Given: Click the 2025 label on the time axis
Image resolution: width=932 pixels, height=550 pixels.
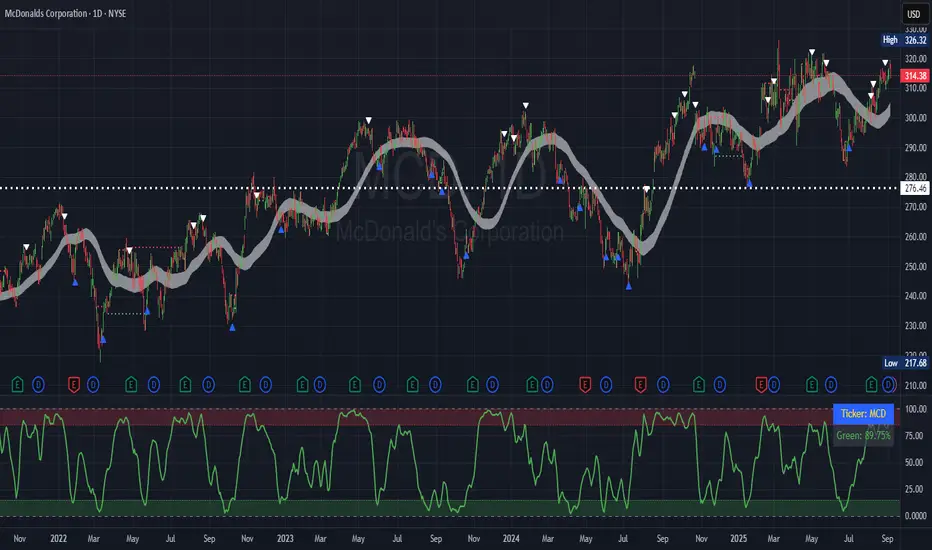Looking at the screenshot, I should [739, 539].
